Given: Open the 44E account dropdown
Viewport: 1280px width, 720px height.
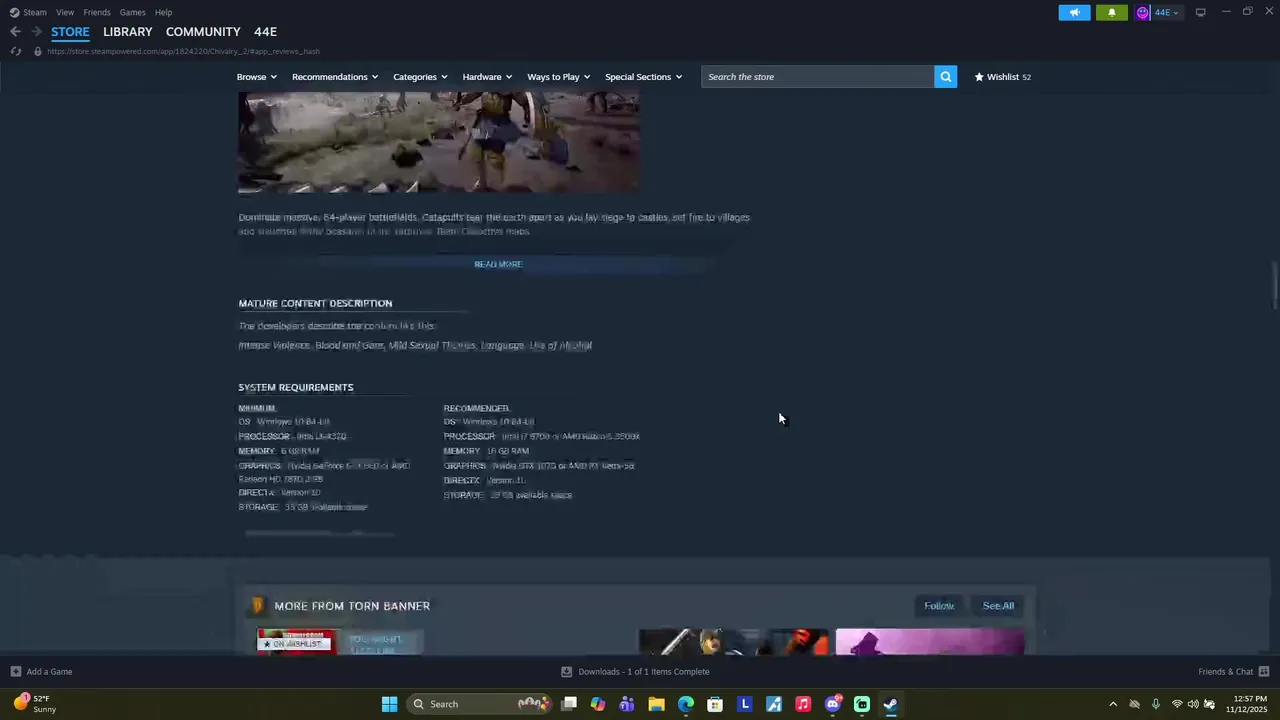Looking at the screenshot, I should 1167,12.
